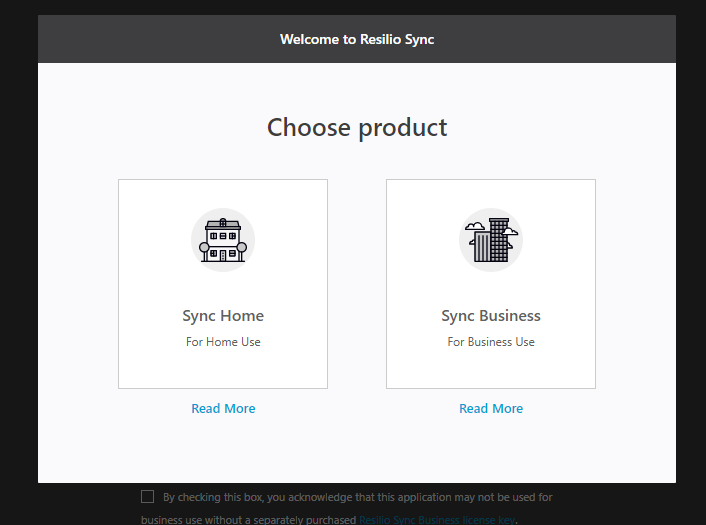Screen dimensions: 706x525
Task: Open the Resilio Sync Business license key link
Action: [x=437, y=520]
